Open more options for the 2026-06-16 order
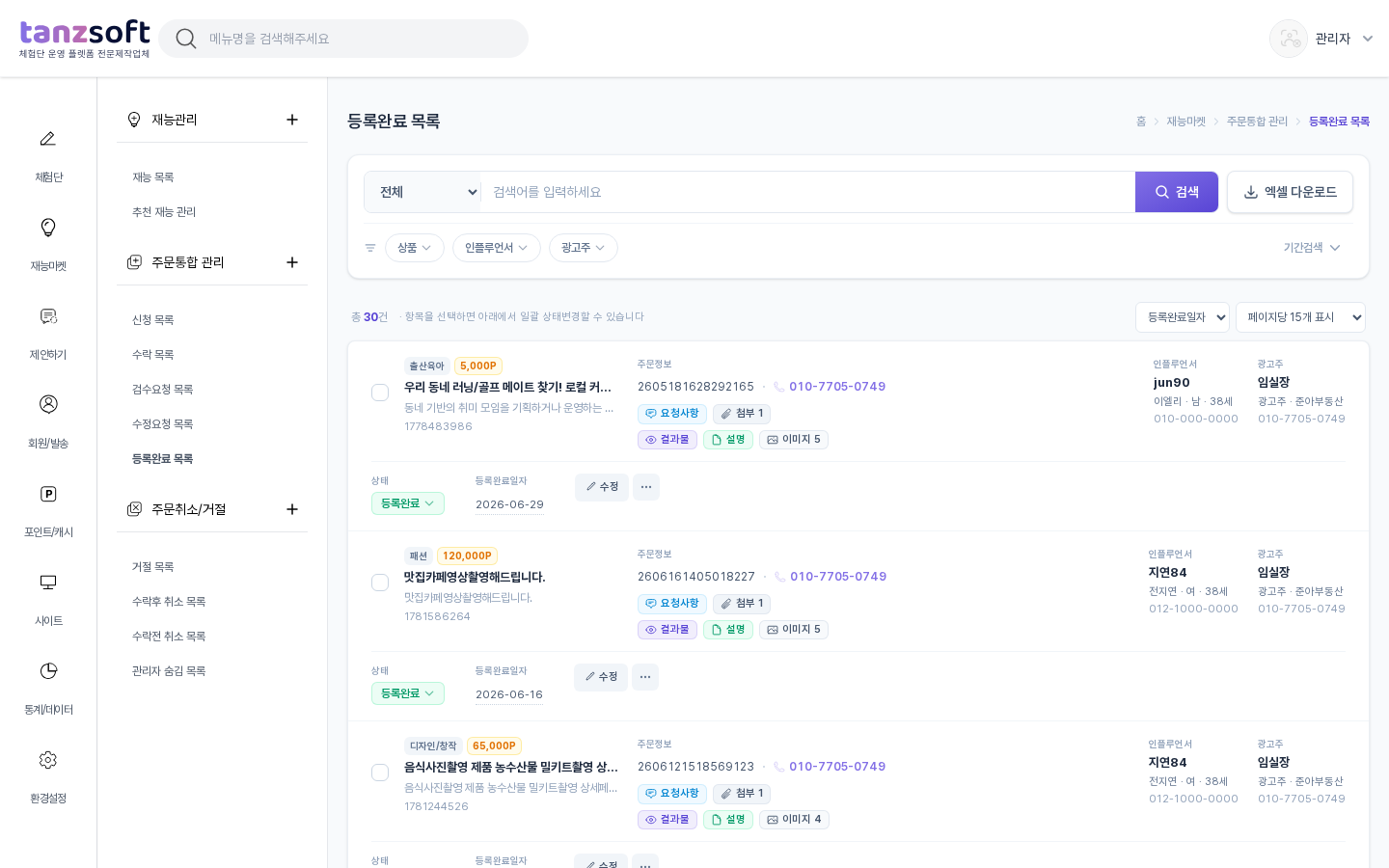1389x868 pixels. (645, 677)
